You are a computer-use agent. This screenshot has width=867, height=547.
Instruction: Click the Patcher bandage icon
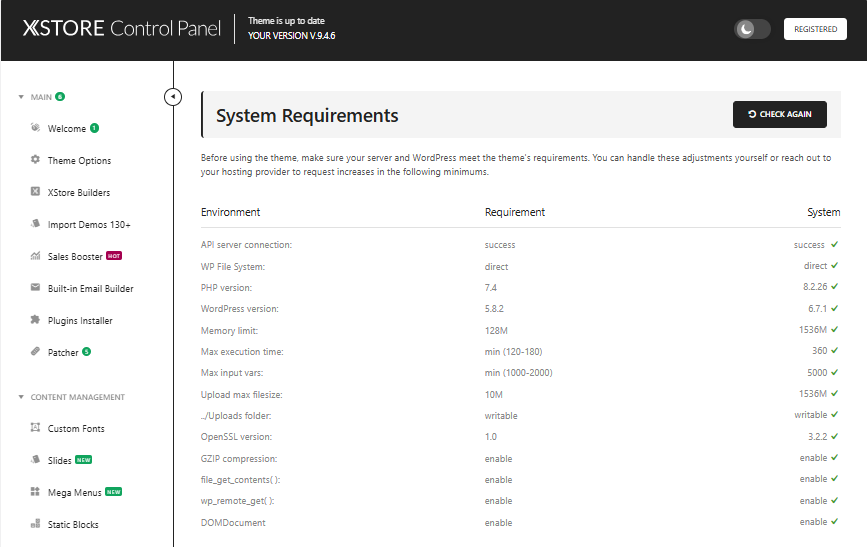click(35, 351)
